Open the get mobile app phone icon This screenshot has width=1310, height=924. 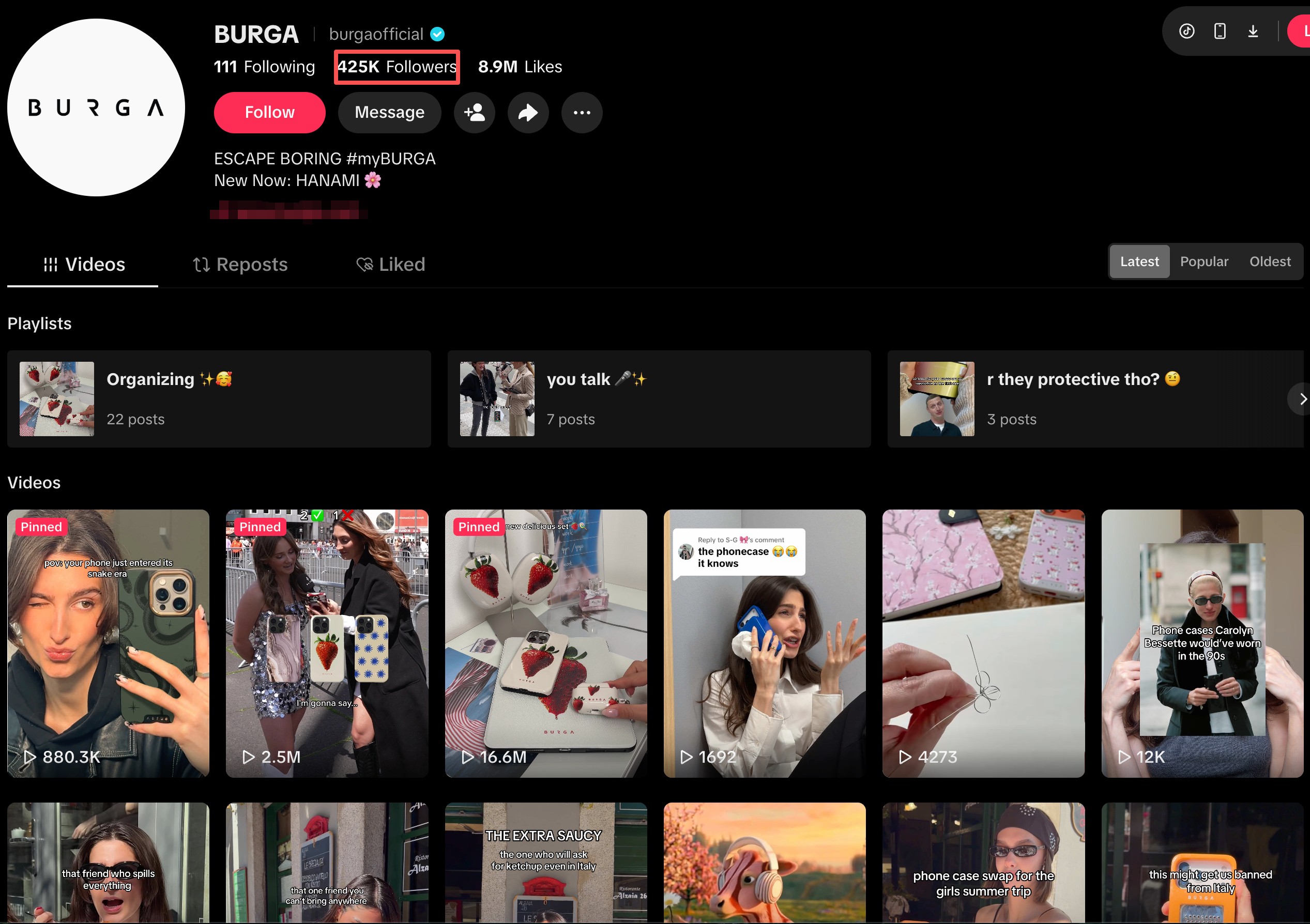tap(1220, 31)
